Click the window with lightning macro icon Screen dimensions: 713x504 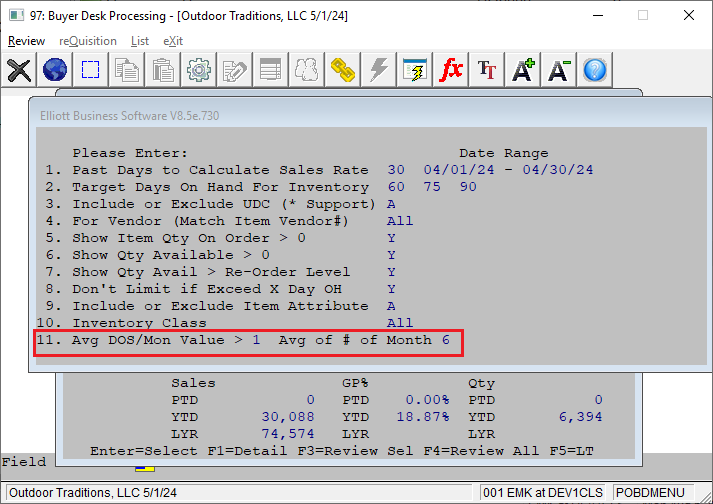coord(415,70)
